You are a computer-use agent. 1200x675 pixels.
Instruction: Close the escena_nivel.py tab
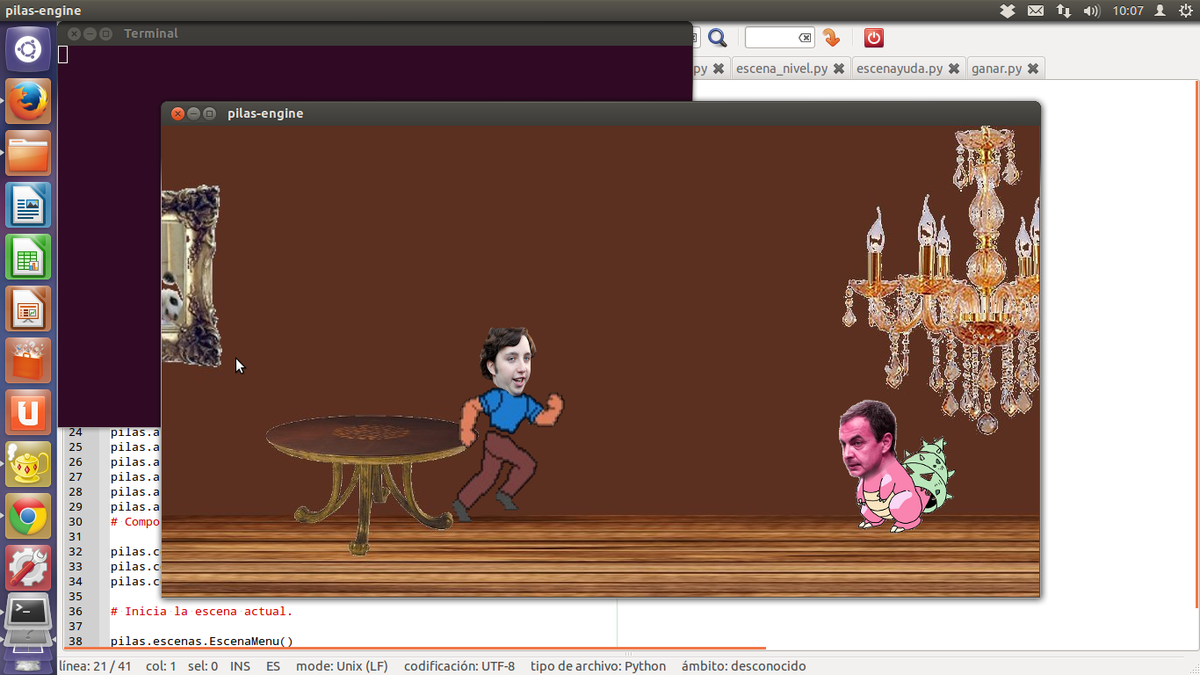(x=838, y=69)
